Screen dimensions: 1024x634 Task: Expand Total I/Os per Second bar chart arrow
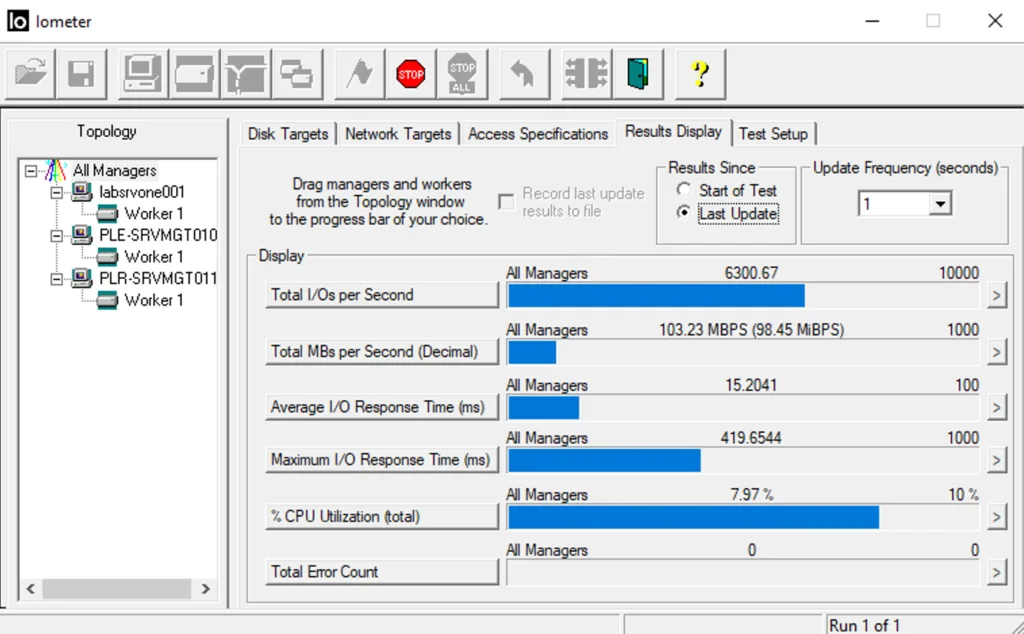pos(996,295)
